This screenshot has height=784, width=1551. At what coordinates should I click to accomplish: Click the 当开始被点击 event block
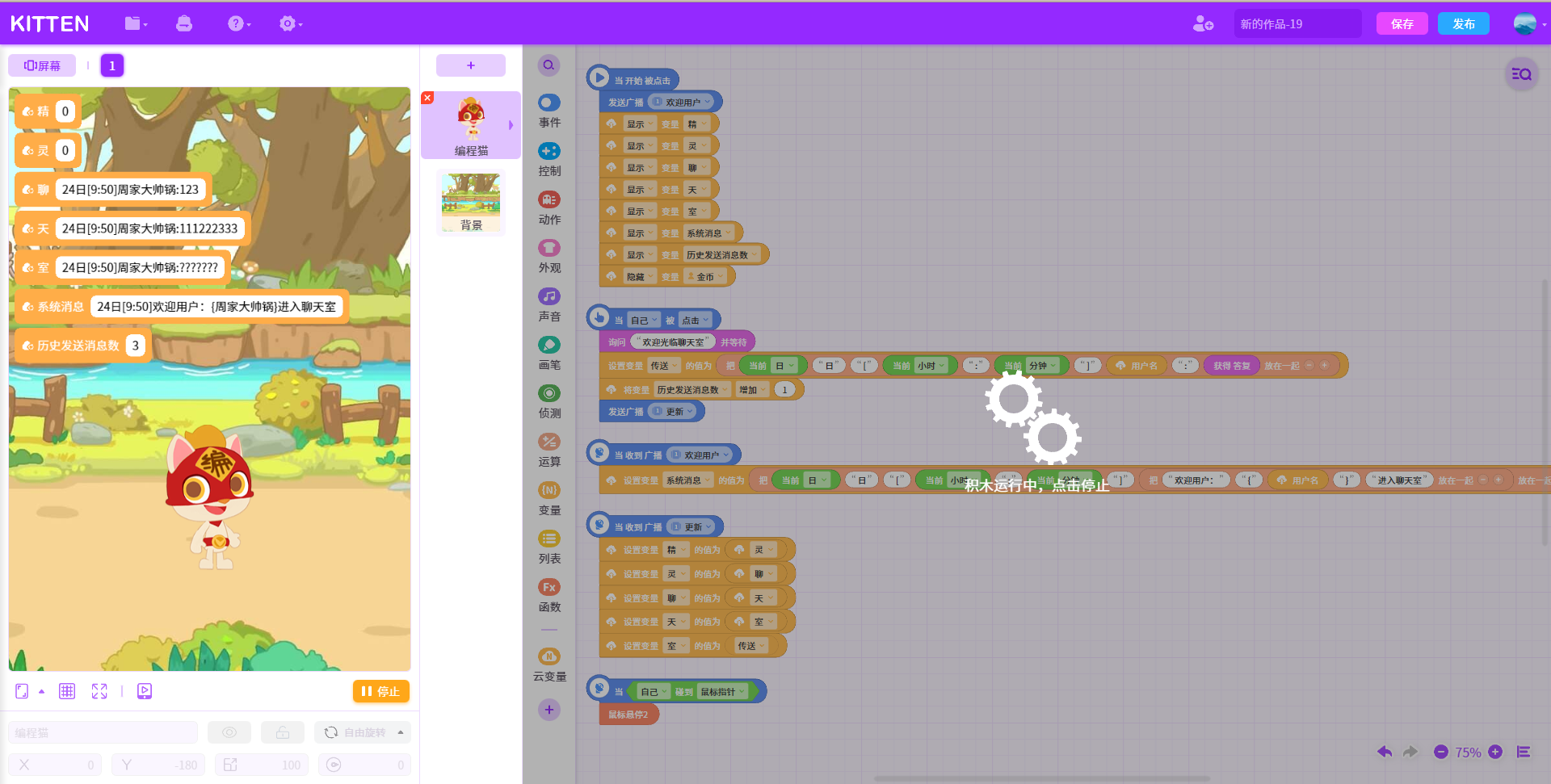pyautogui.click(x=633, y=79)
